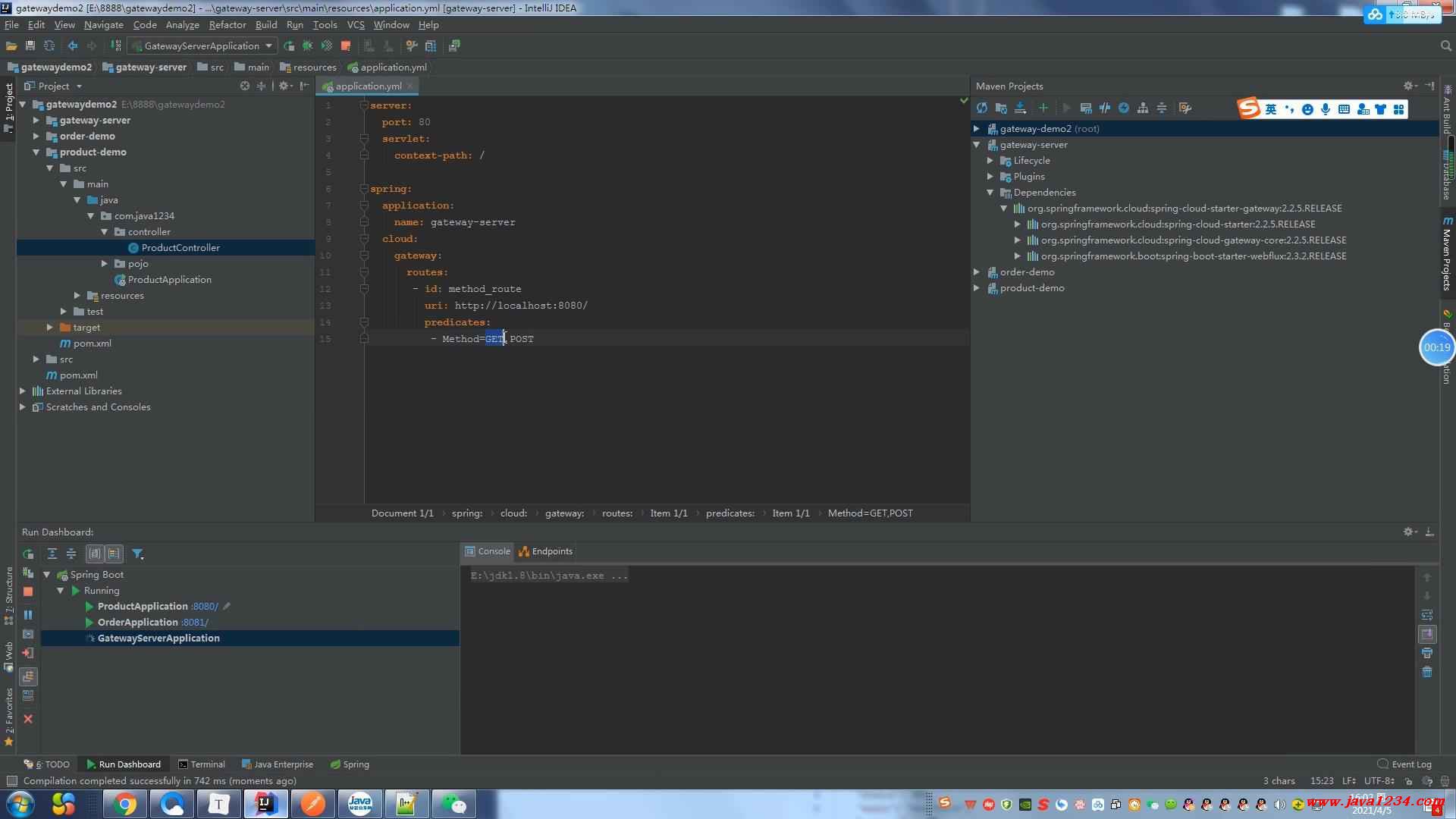Expand Lifecycle node under gateway-server in Maven
1456x819 pixels.
click(990, 160)
